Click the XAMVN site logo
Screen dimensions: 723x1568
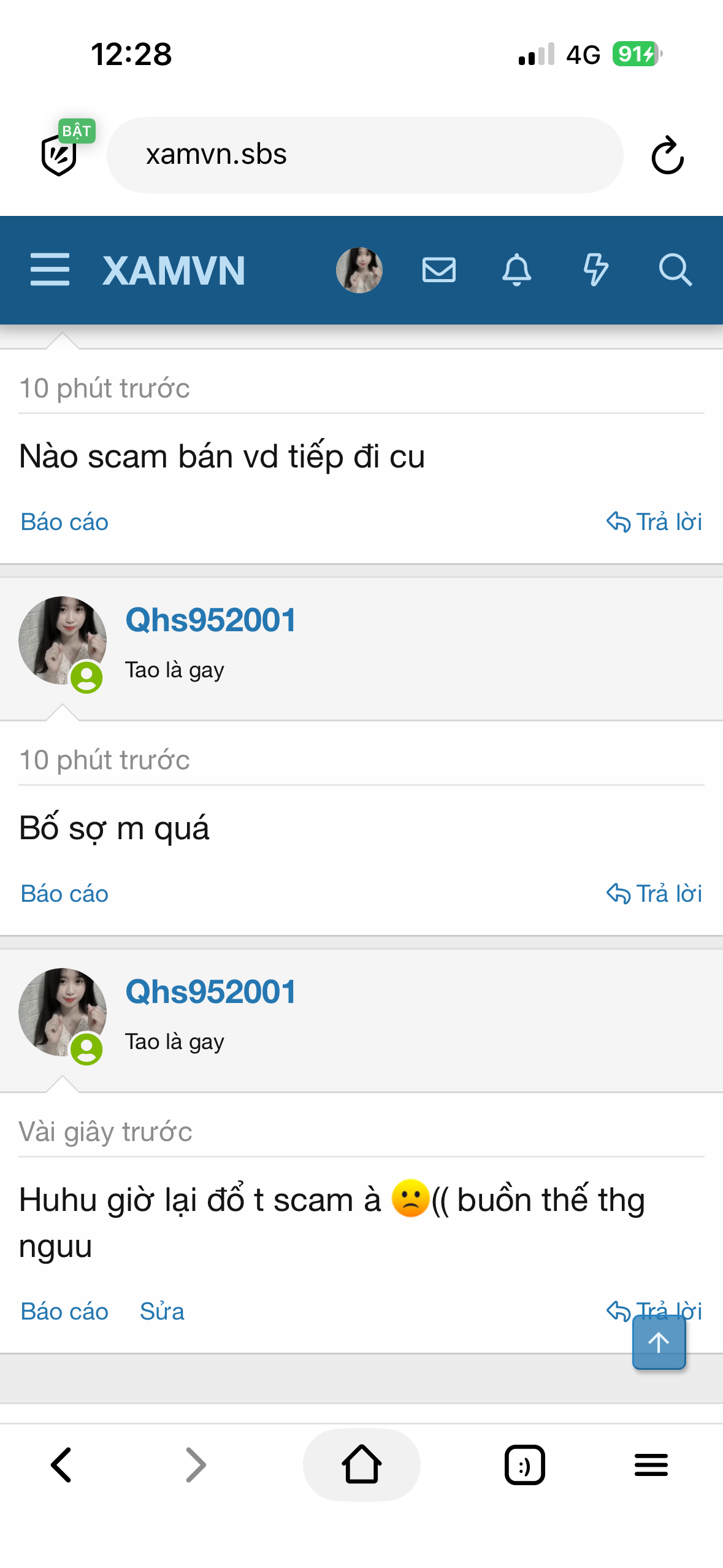point(174,271)
